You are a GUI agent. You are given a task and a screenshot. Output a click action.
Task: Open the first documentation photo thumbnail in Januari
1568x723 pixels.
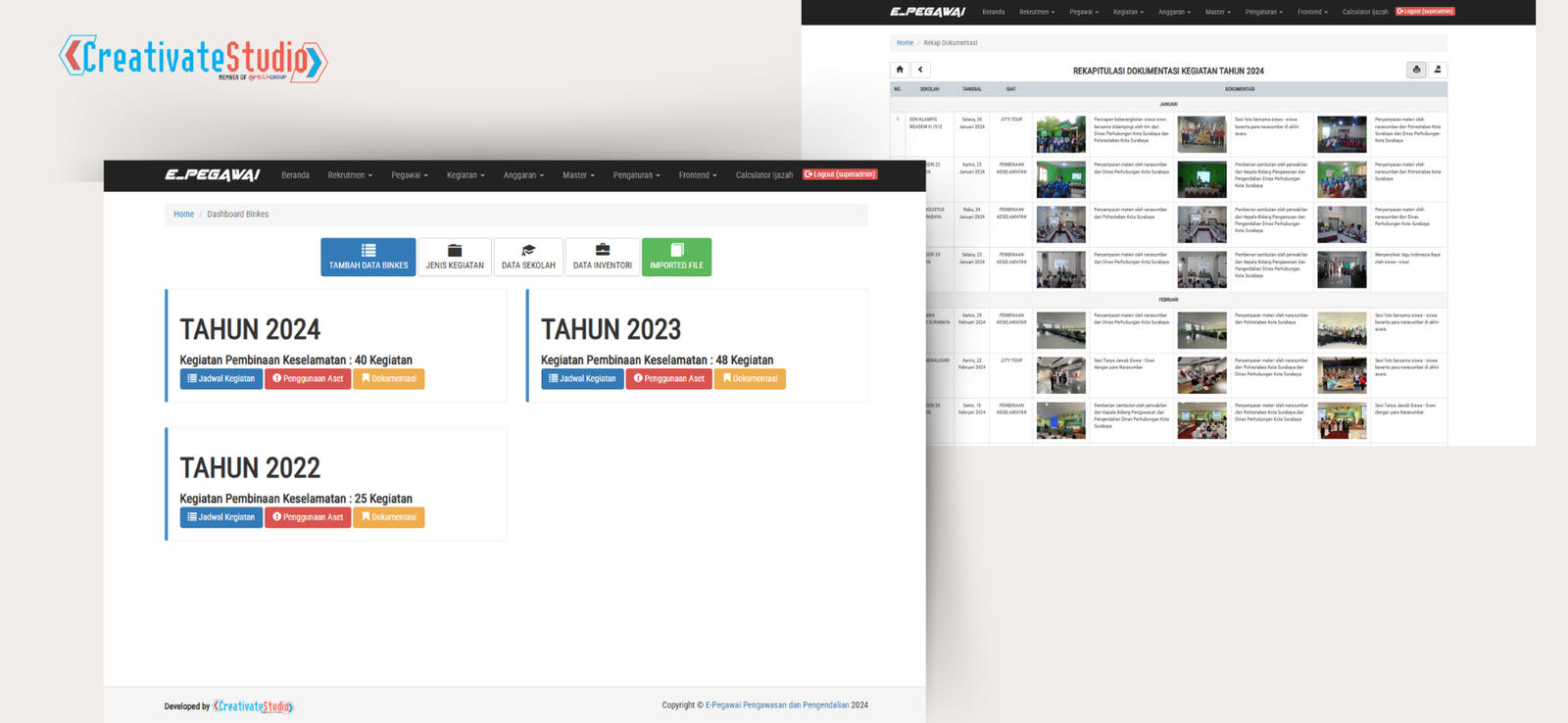coord(1060,134)
